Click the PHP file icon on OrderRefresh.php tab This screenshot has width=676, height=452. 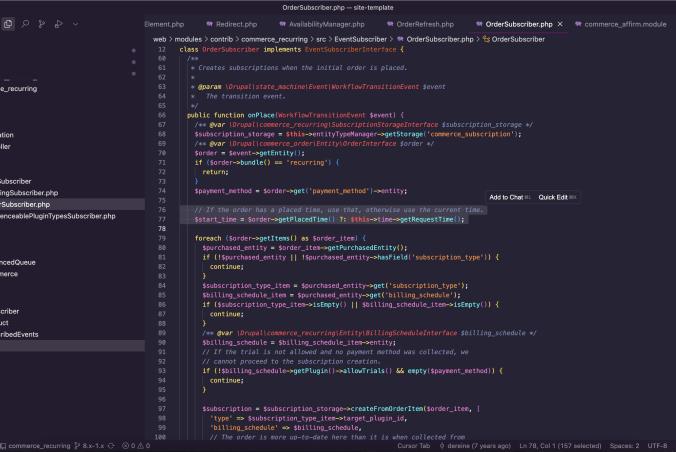(390, 24)
